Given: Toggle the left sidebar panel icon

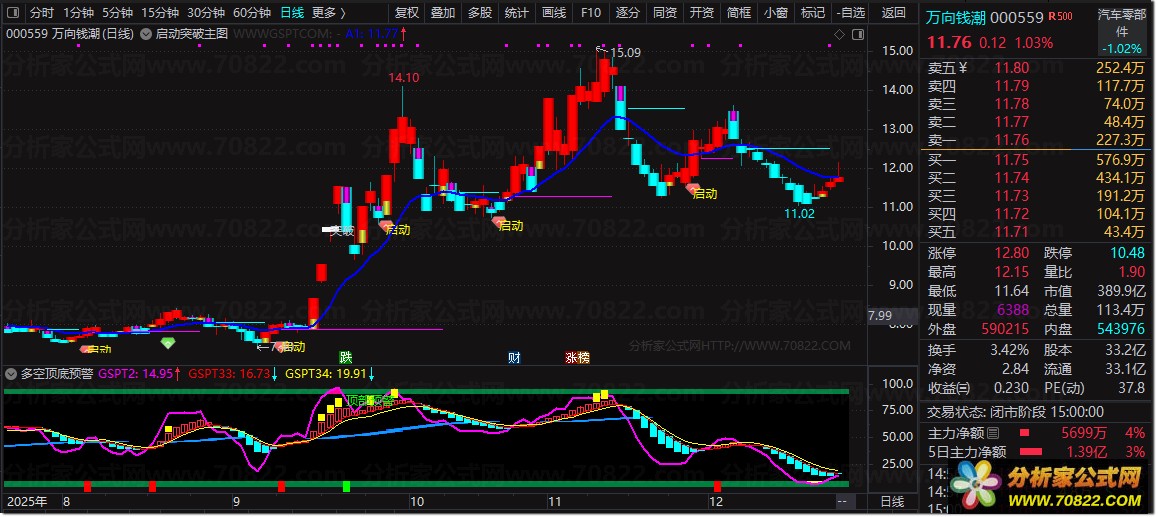Looking at the screenshot, I should click(12, 13).
